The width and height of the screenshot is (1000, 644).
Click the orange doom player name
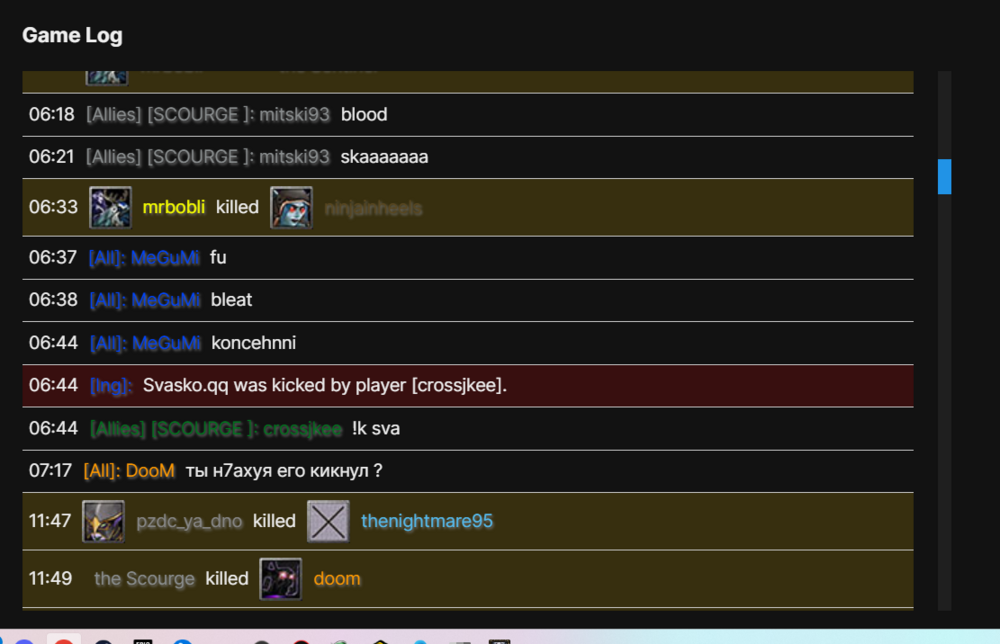(x=337, y=579)
